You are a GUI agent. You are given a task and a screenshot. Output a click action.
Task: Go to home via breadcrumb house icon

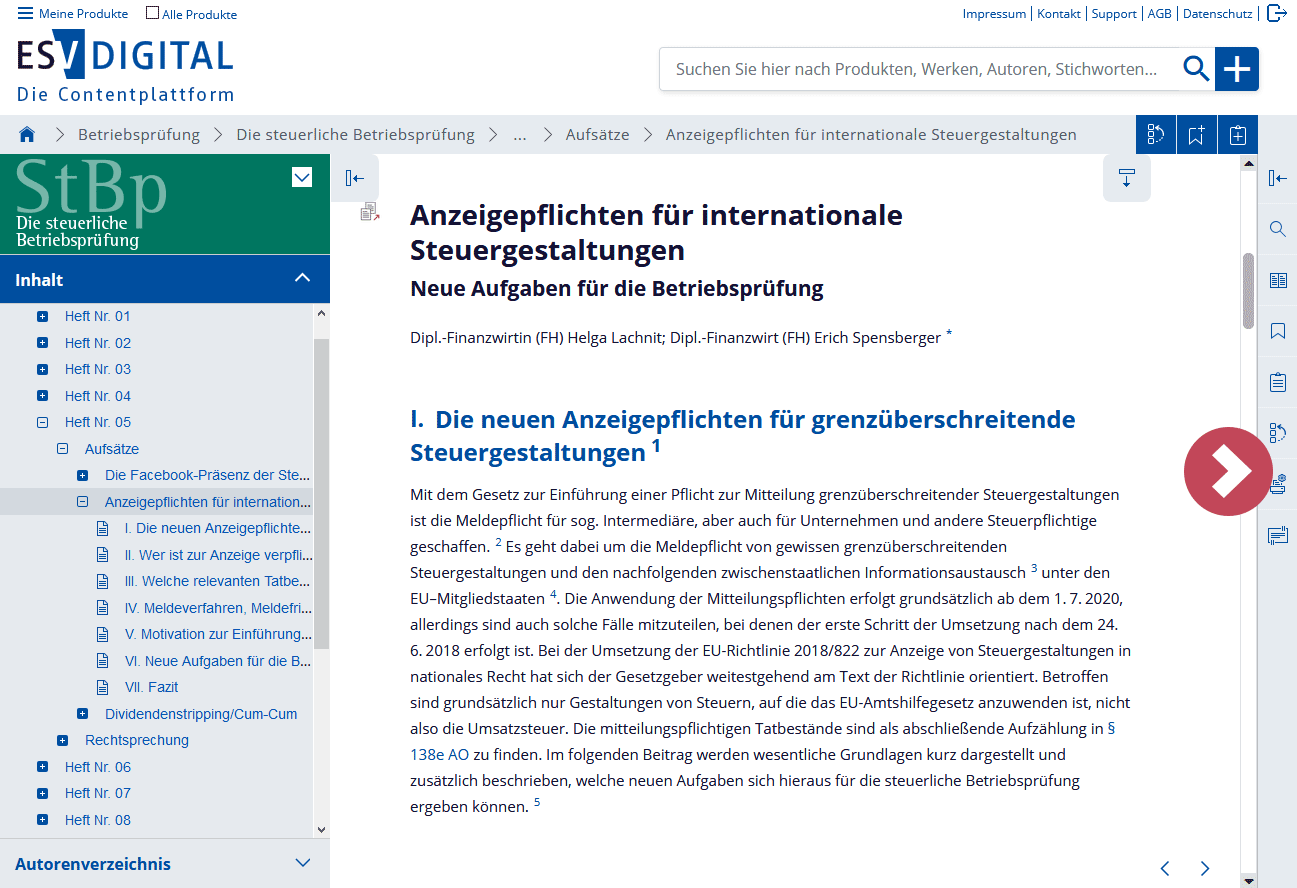click(x=27, y=134)
